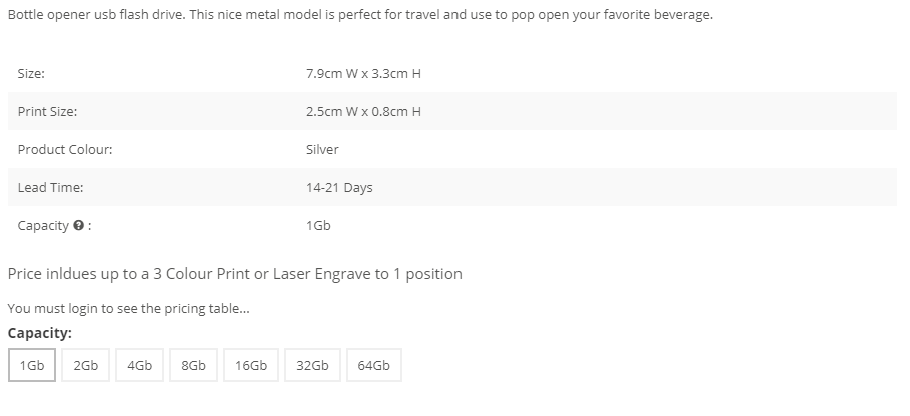
Task: Choose the 16Gb capacity button
Action: pyautogui.click(x=251, y=366)
